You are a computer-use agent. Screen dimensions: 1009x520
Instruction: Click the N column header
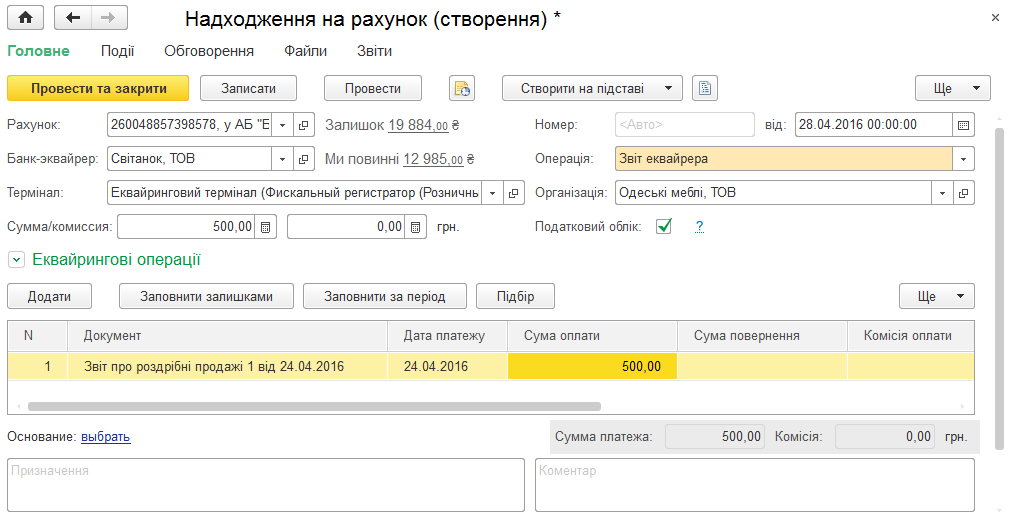pyautogui.click(x=37, y=336)
